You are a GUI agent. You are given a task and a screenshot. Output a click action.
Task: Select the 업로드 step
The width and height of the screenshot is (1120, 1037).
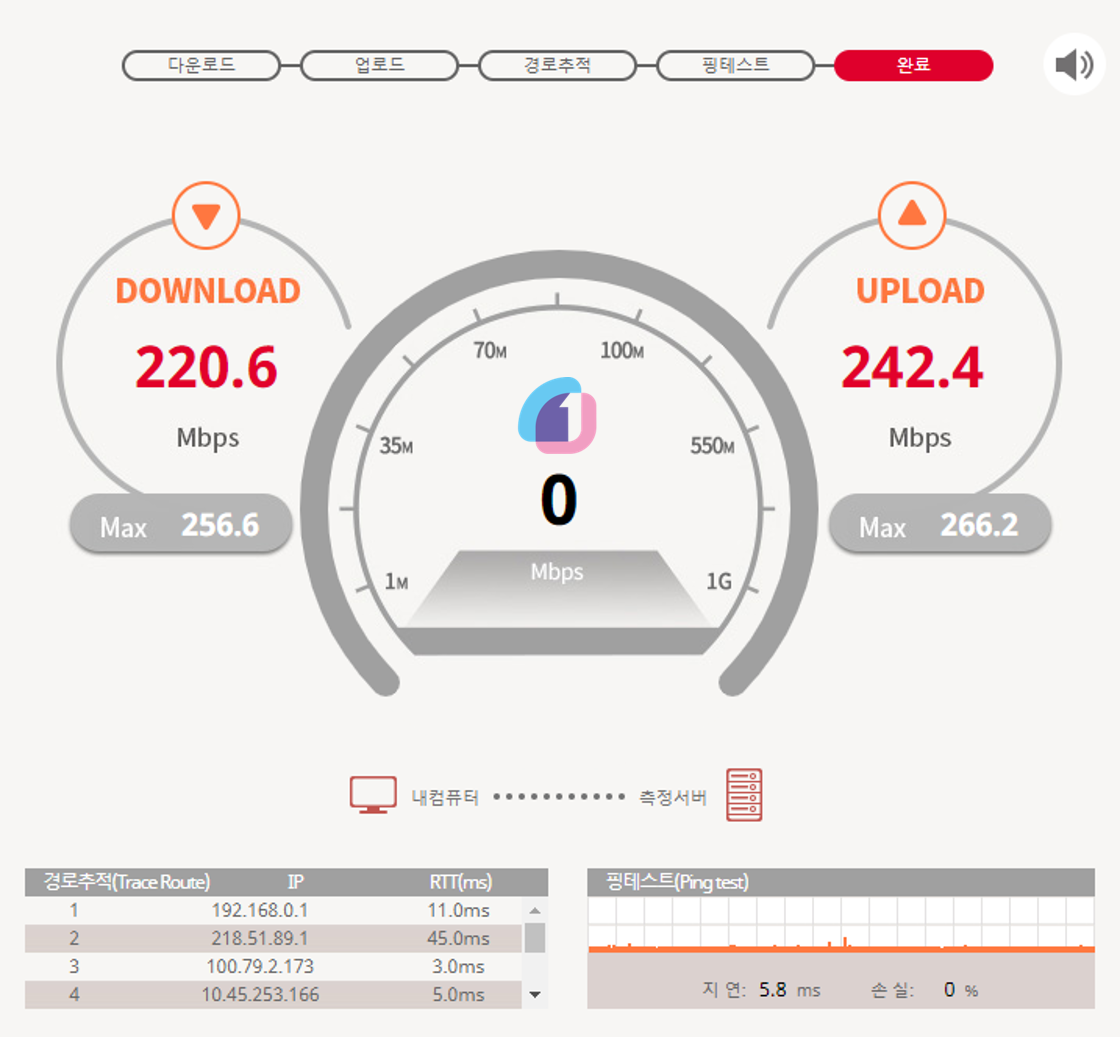coord(379,65)
